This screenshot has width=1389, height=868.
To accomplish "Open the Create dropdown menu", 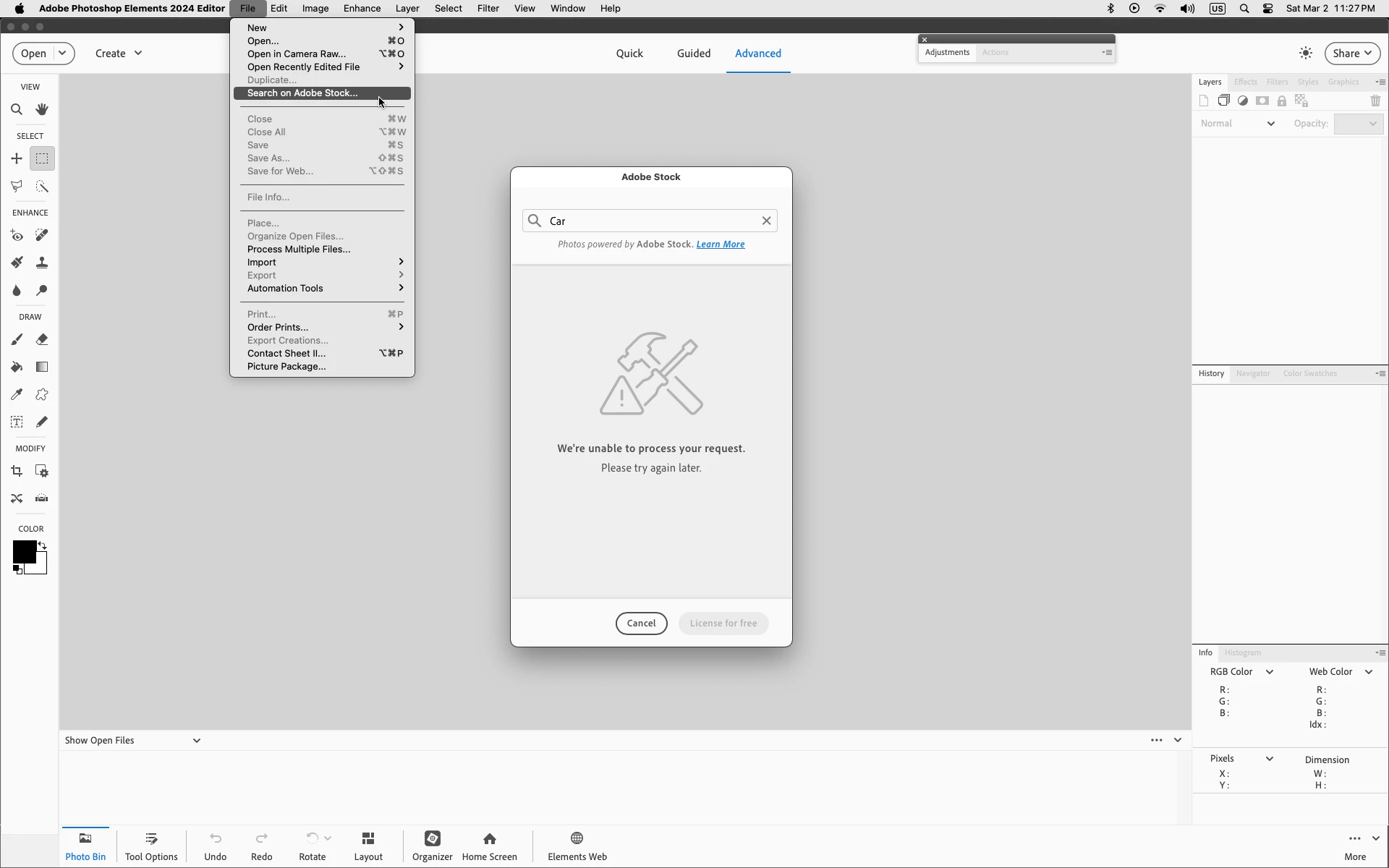I will coord(119,54).
